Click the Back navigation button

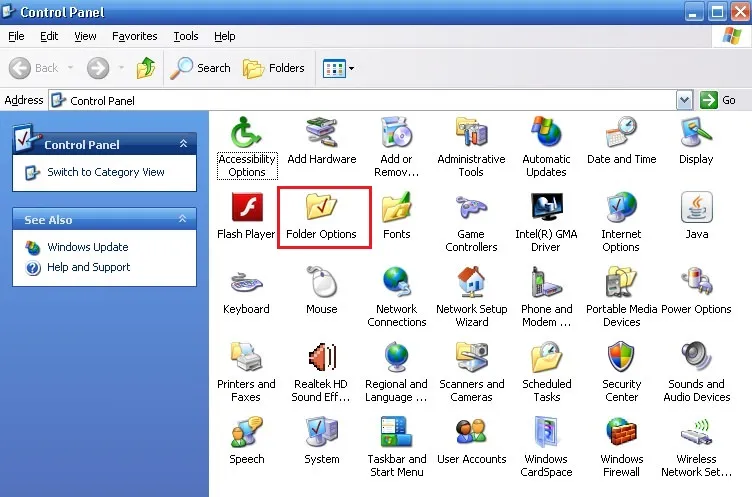34,68
